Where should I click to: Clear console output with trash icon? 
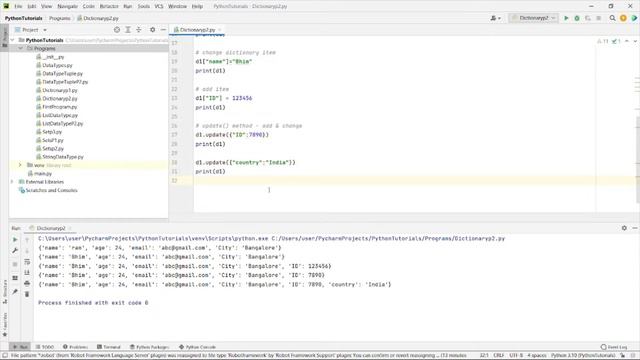pos(27,294)
